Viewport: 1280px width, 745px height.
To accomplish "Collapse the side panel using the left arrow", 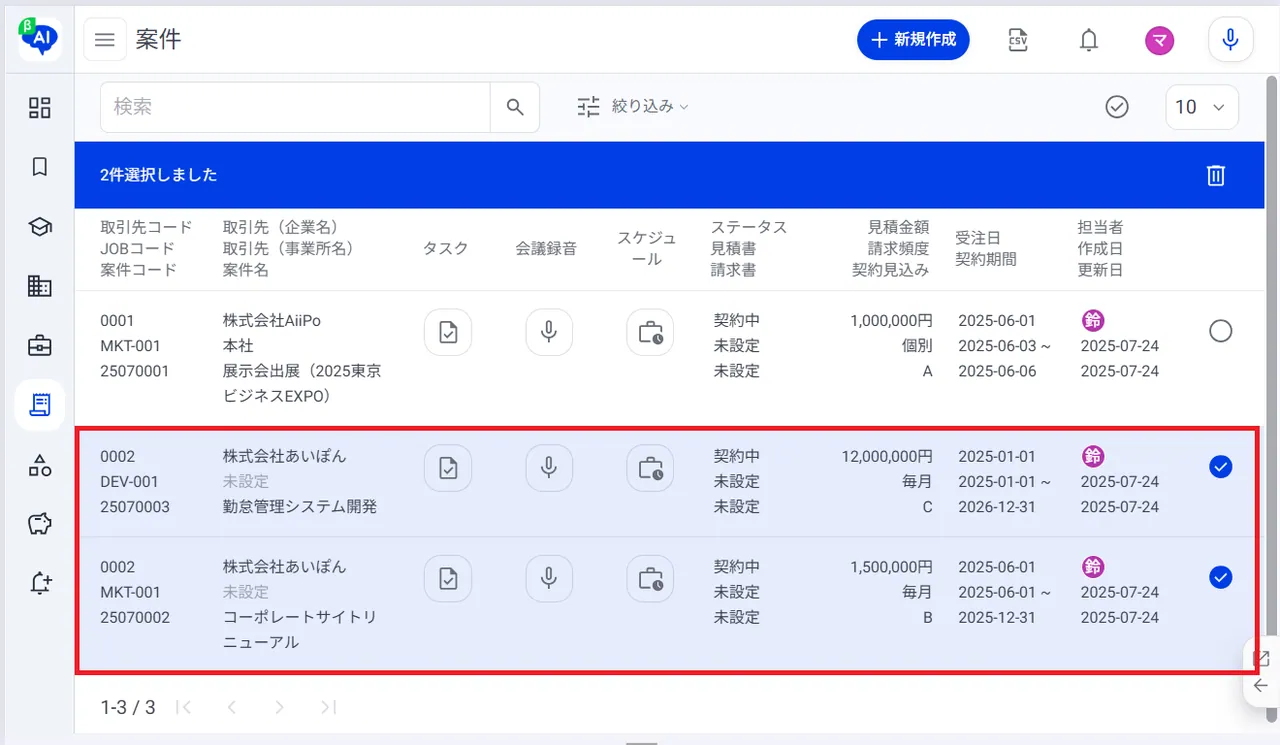I will click(1261, 686).
